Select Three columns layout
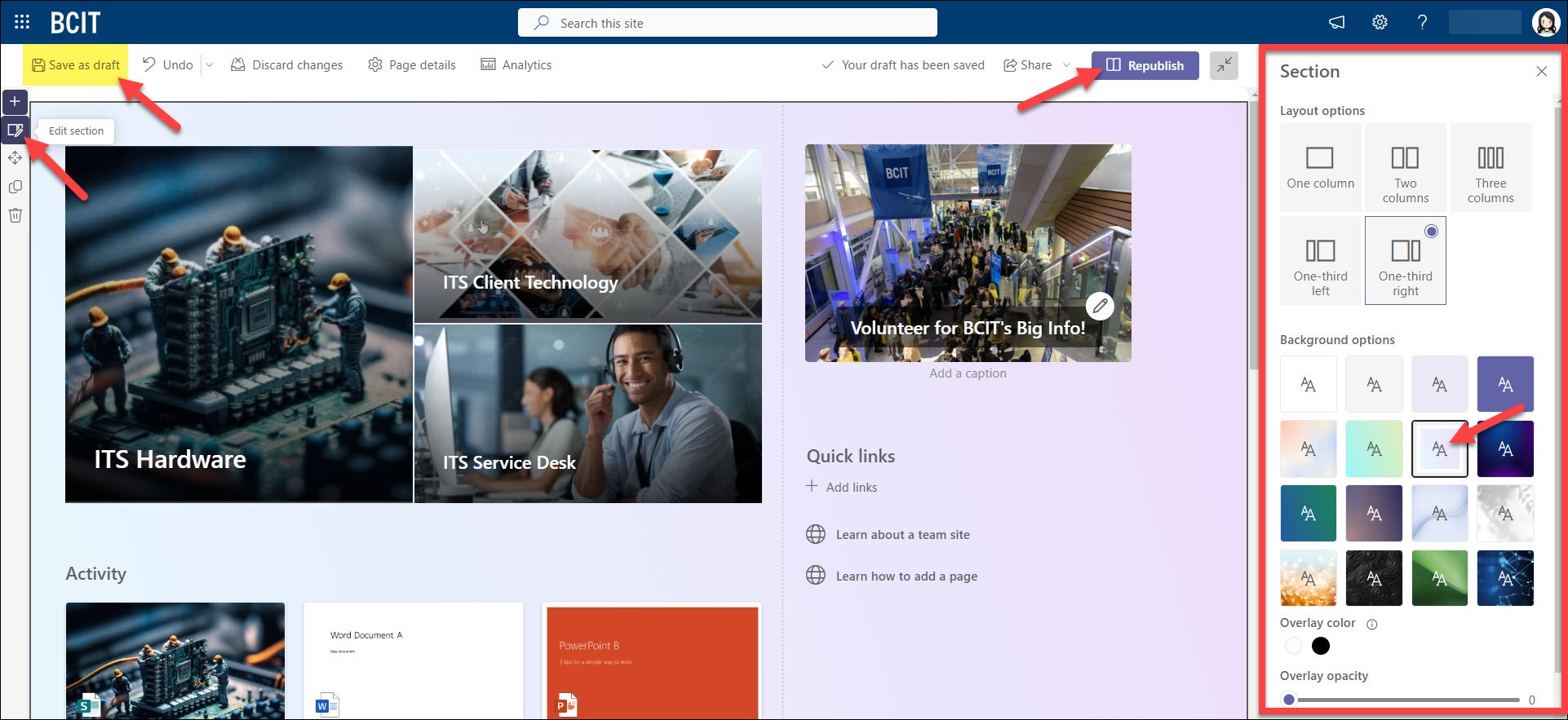 tap(1490, 168)
